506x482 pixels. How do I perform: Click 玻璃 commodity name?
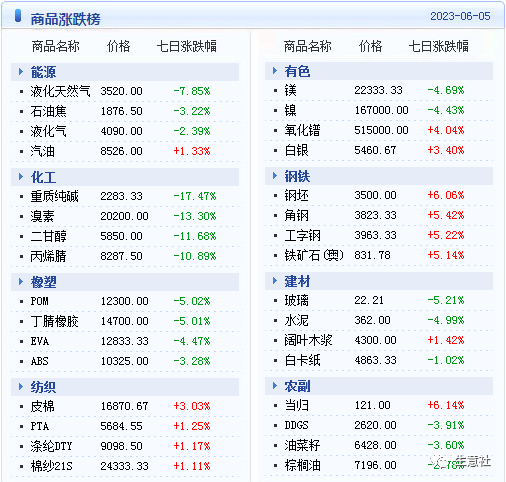[296, 300]
